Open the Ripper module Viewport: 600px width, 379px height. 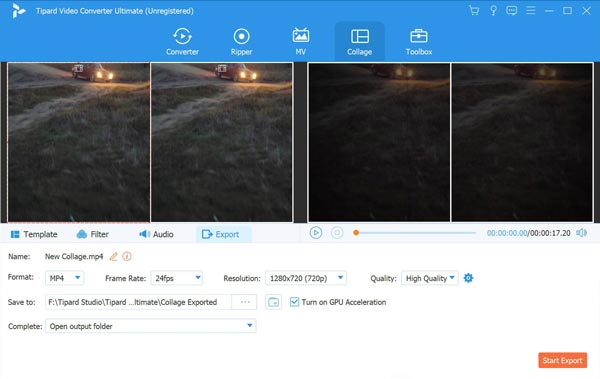pyautogui.click(x=241, y=42)
